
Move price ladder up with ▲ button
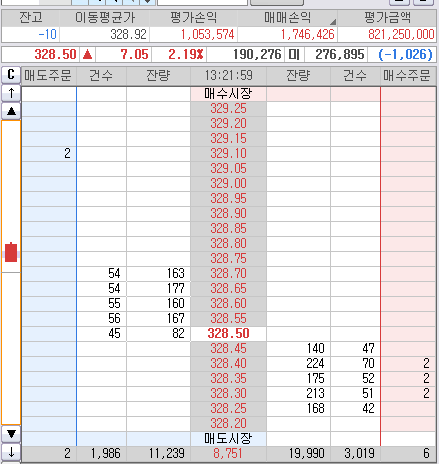coord(11,111)
